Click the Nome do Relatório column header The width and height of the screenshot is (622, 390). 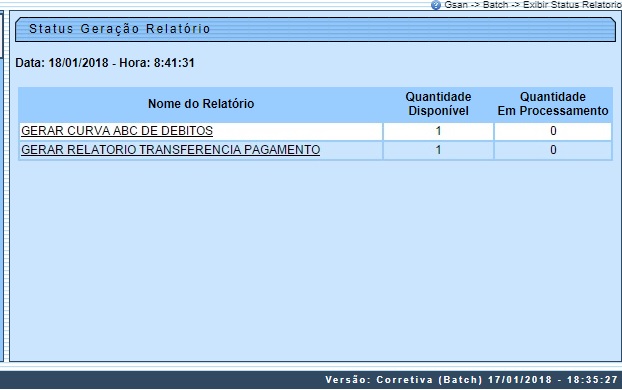point(201,104)
